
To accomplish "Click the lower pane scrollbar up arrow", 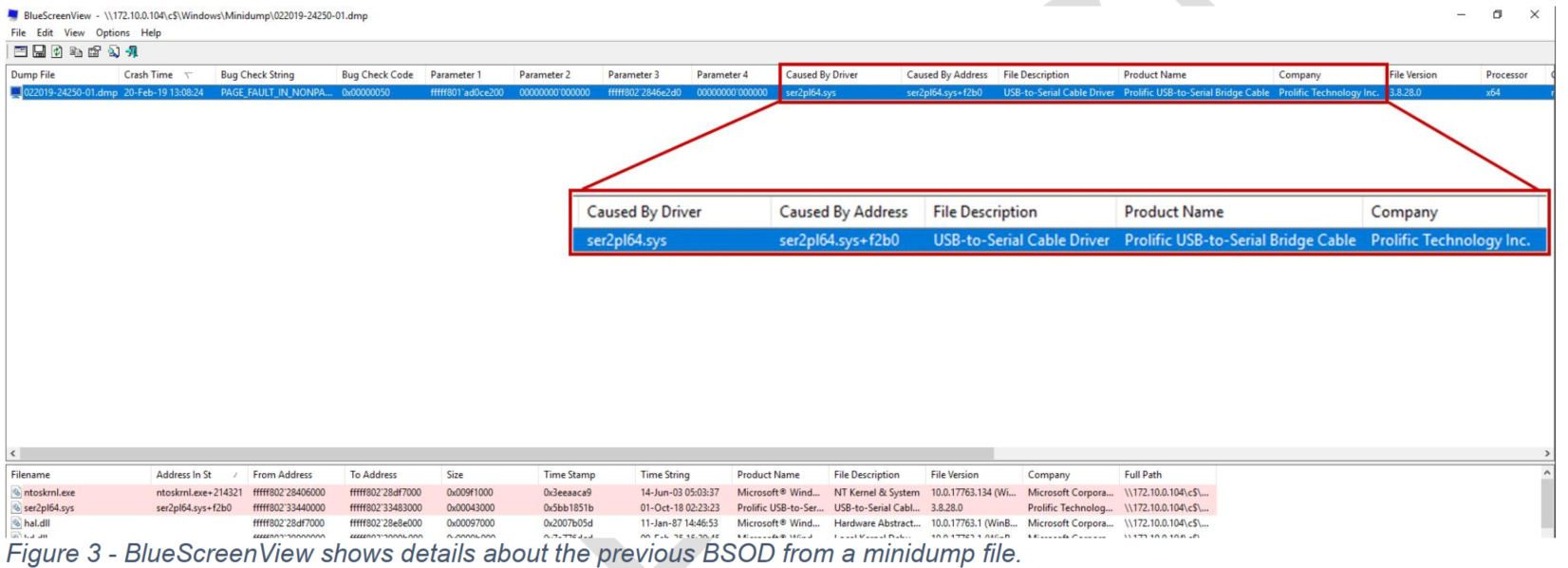I will click(1548, 472).
